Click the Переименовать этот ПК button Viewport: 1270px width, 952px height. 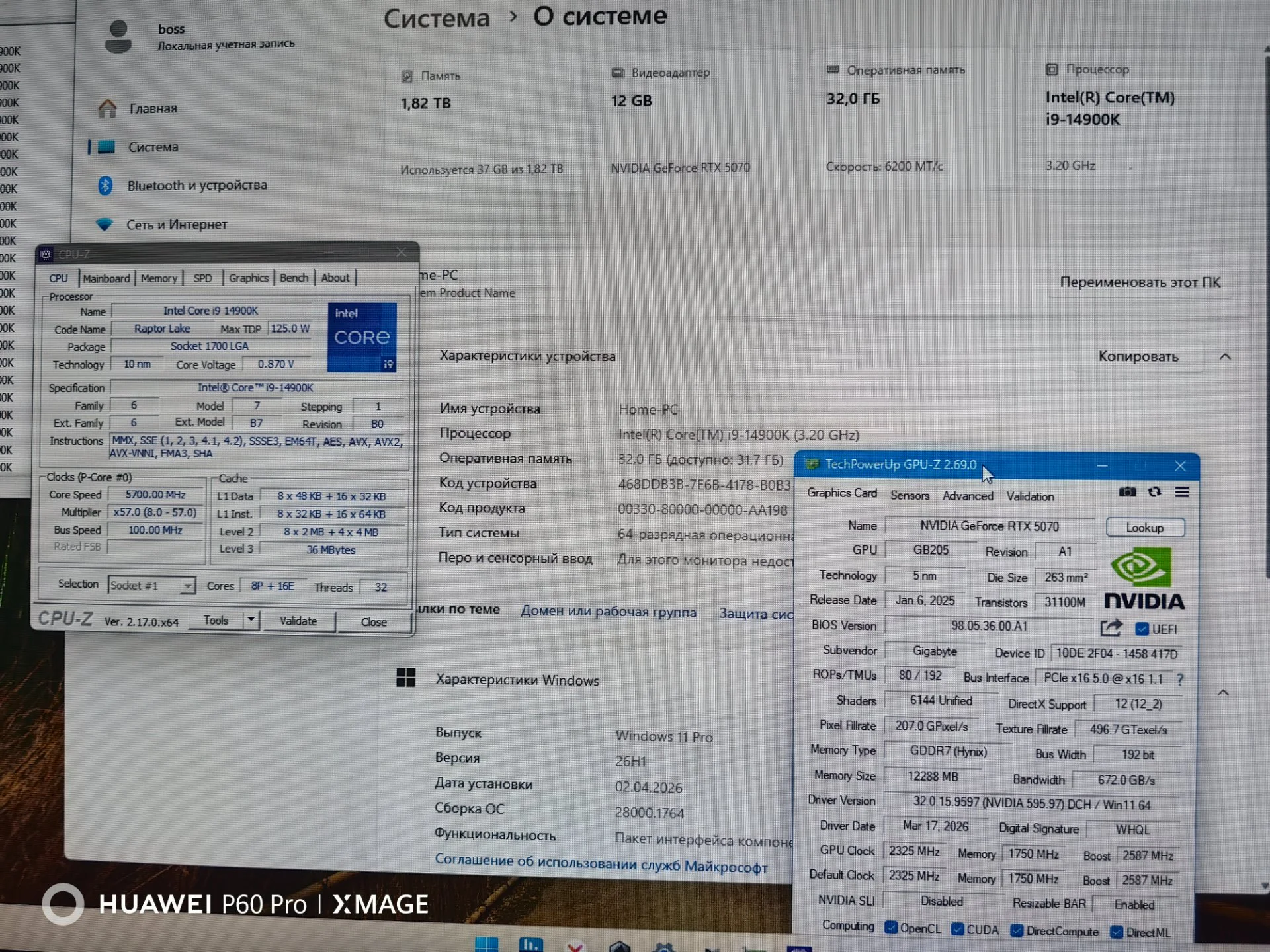point(1140,282)
